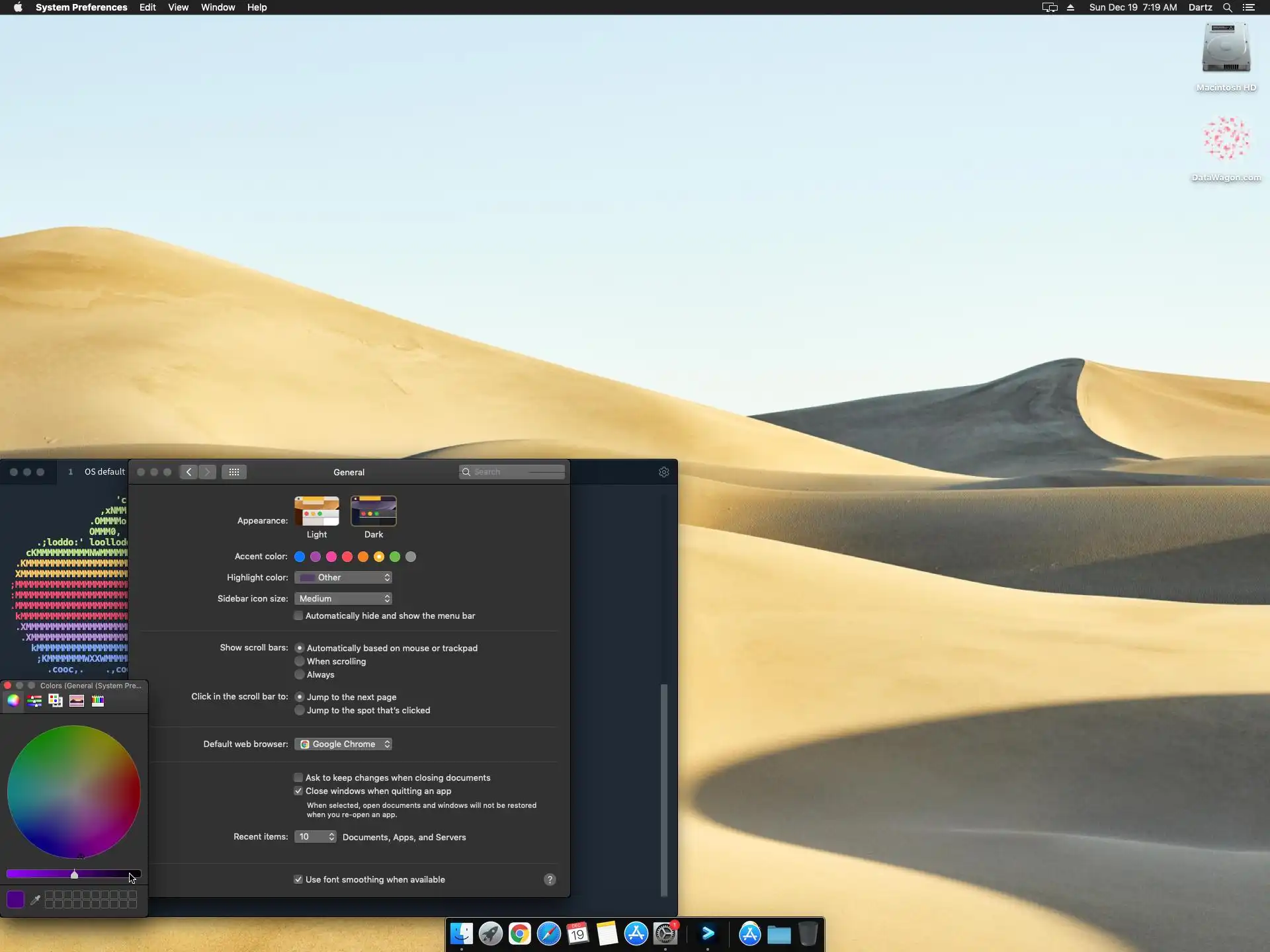Pick the eyedropper color sampler tool

pos(36,900)
